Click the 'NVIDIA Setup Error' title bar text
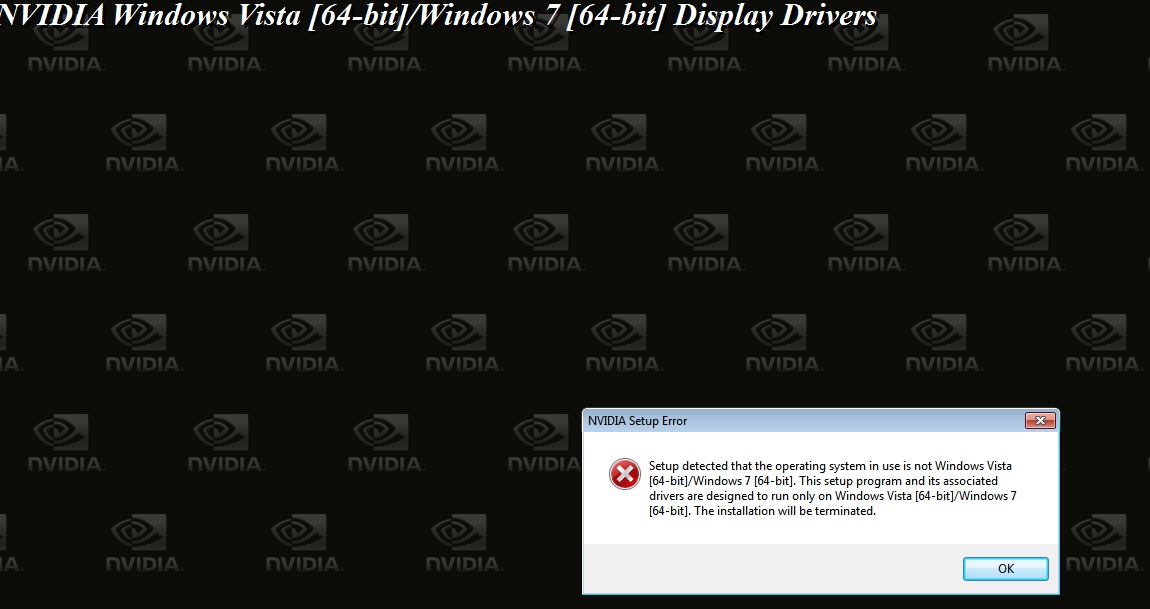 pyautogui.click(x=637, y=421)
